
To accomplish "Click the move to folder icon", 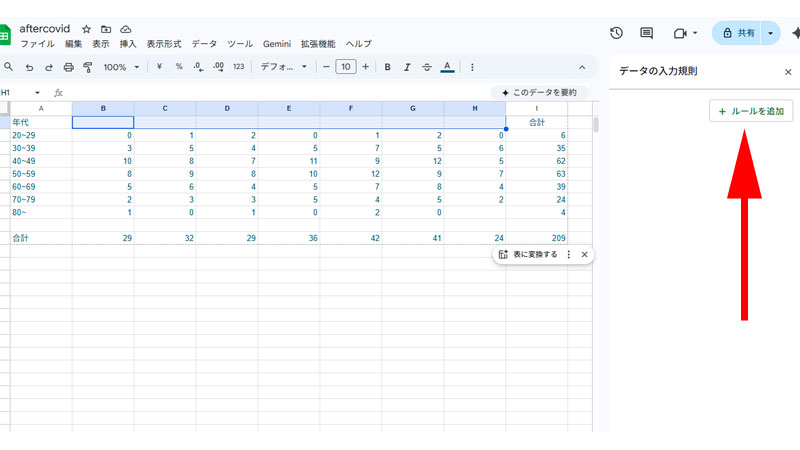I will point(106,29).
